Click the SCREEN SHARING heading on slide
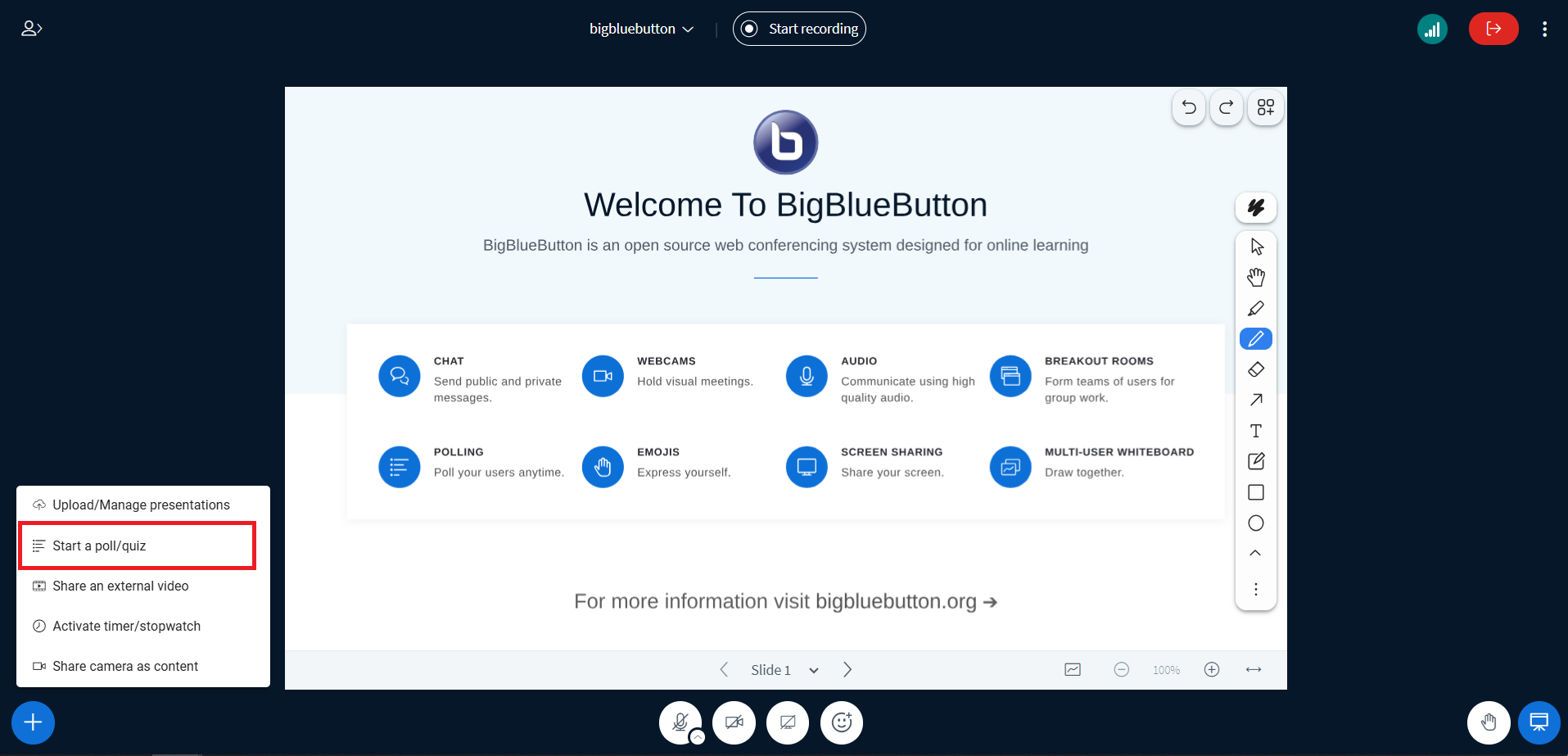 click(x=892, y=452)
